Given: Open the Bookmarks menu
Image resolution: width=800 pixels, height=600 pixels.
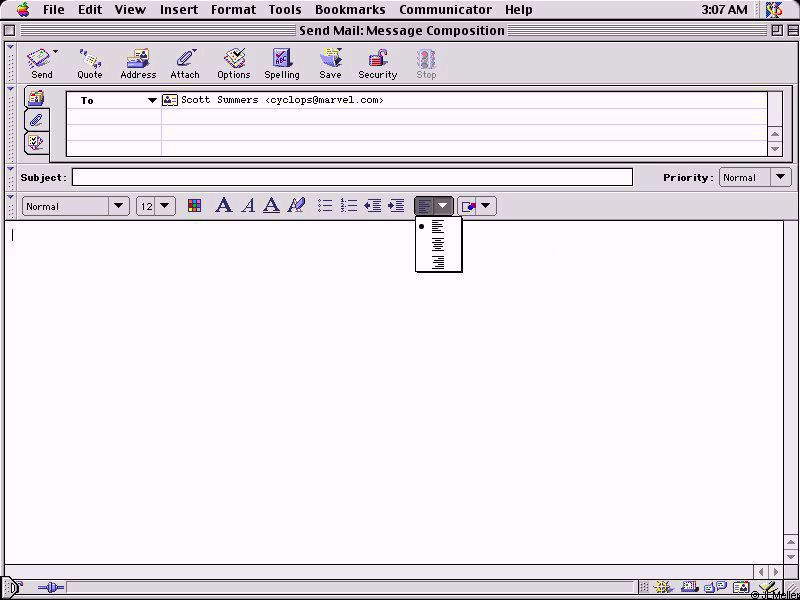Looking at the screenshot, I should (x=350, y=10).
